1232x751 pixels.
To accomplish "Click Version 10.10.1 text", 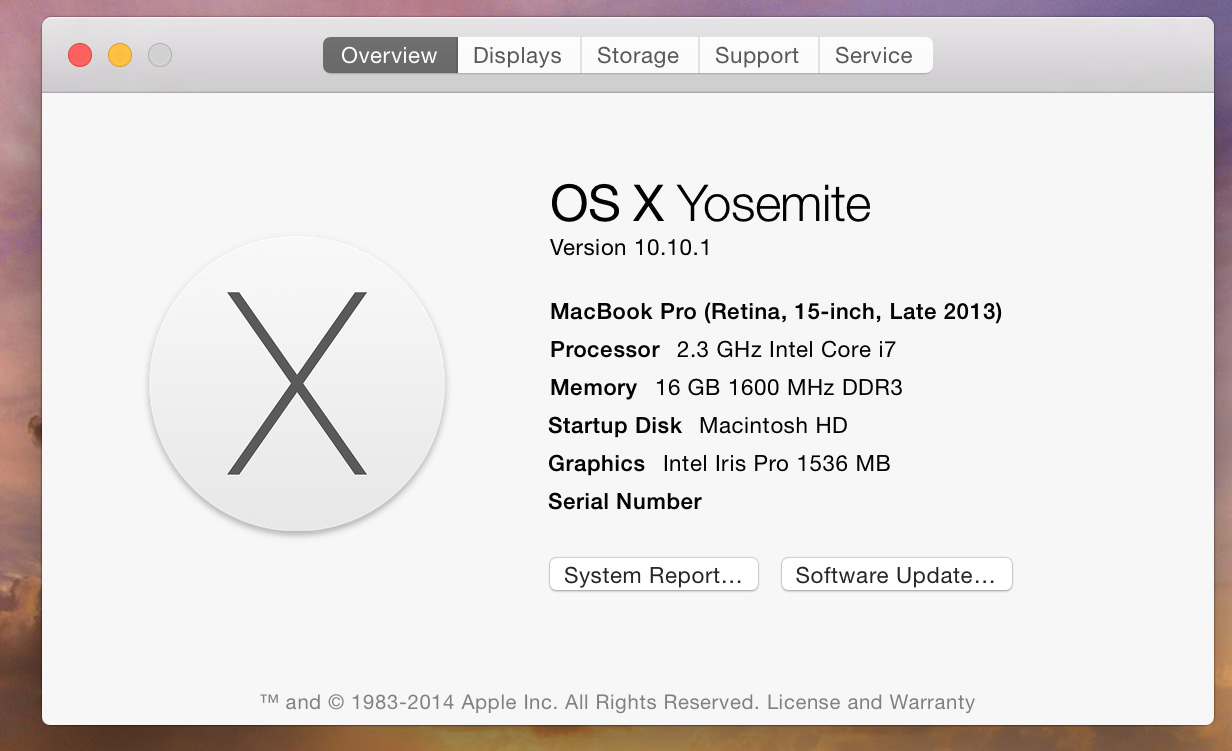I will (630, 248).
